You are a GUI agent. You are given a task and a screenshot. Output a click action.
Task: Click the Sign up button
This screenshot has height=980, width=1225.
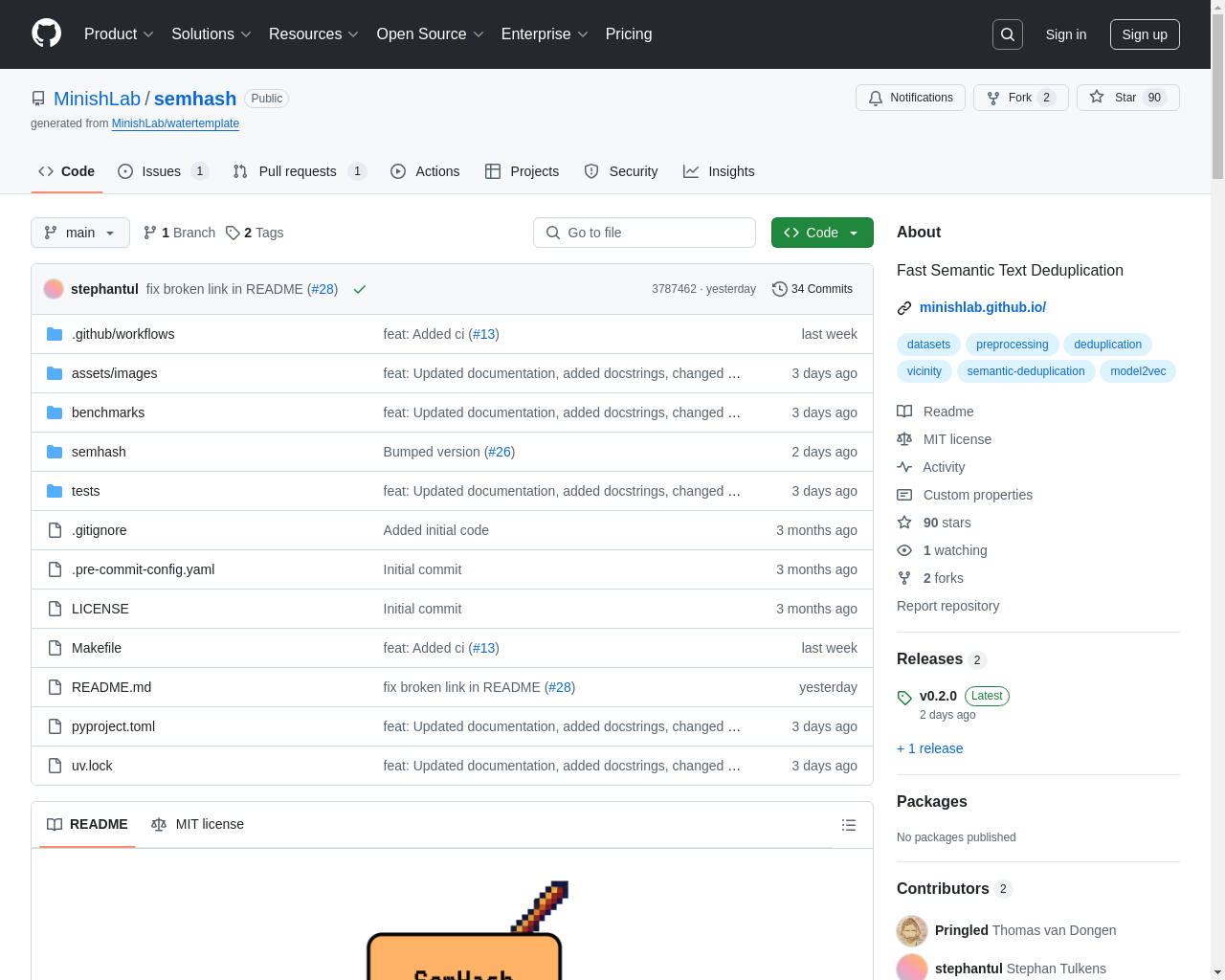click(x=1145, y=34)
